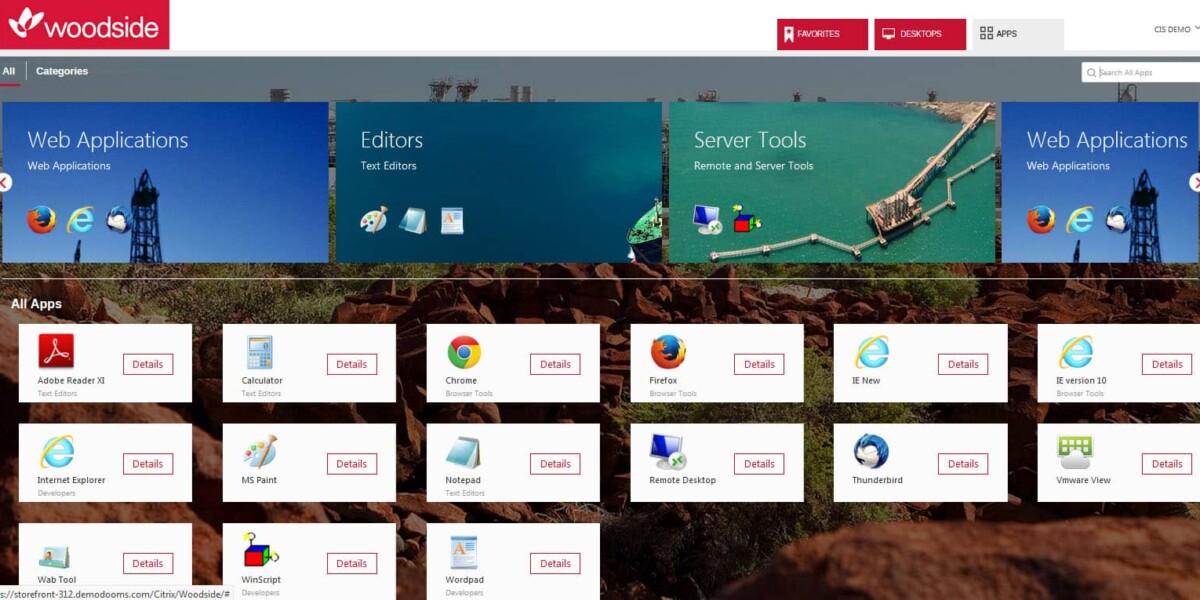Screen dimensions: 1200x600
Task: View Details for IE New
Action: [963, 364]
